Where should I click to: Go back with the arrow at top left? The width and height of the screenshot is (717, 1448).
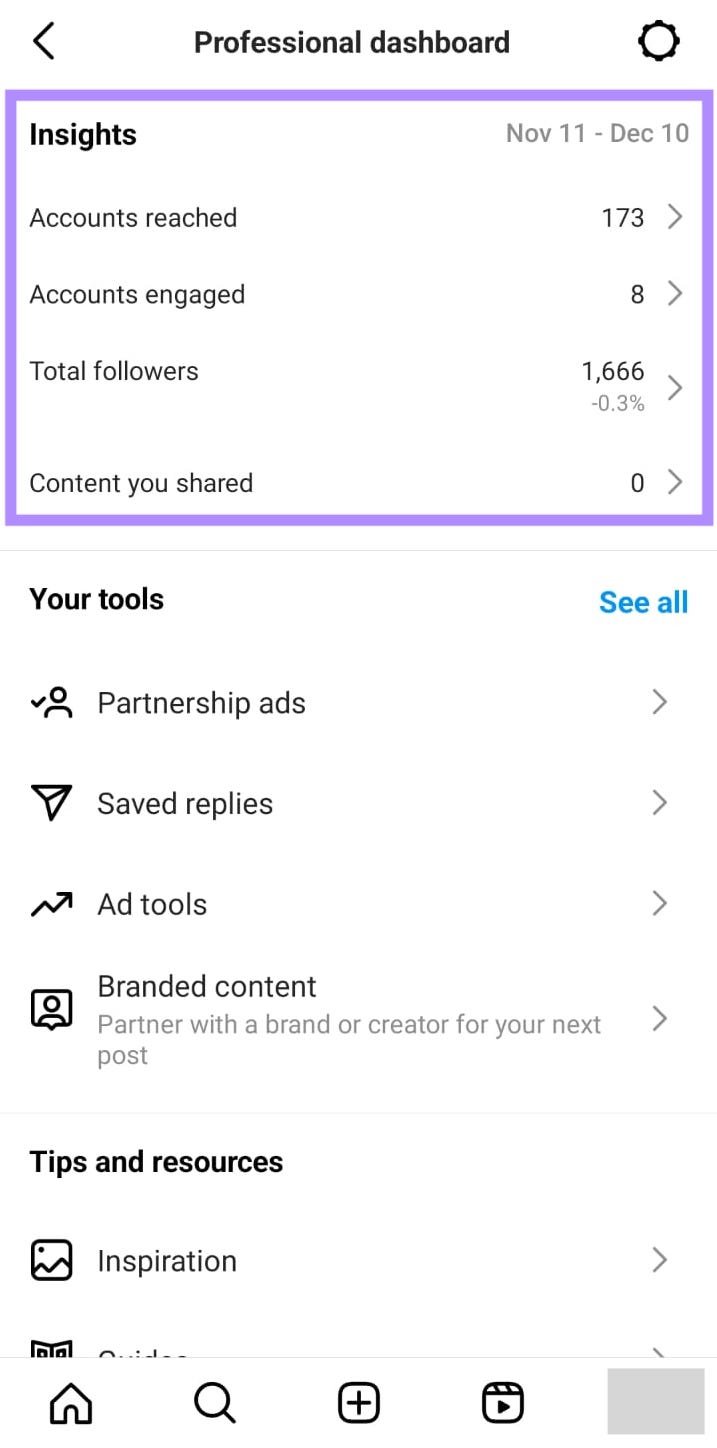(x=43, y=41)
